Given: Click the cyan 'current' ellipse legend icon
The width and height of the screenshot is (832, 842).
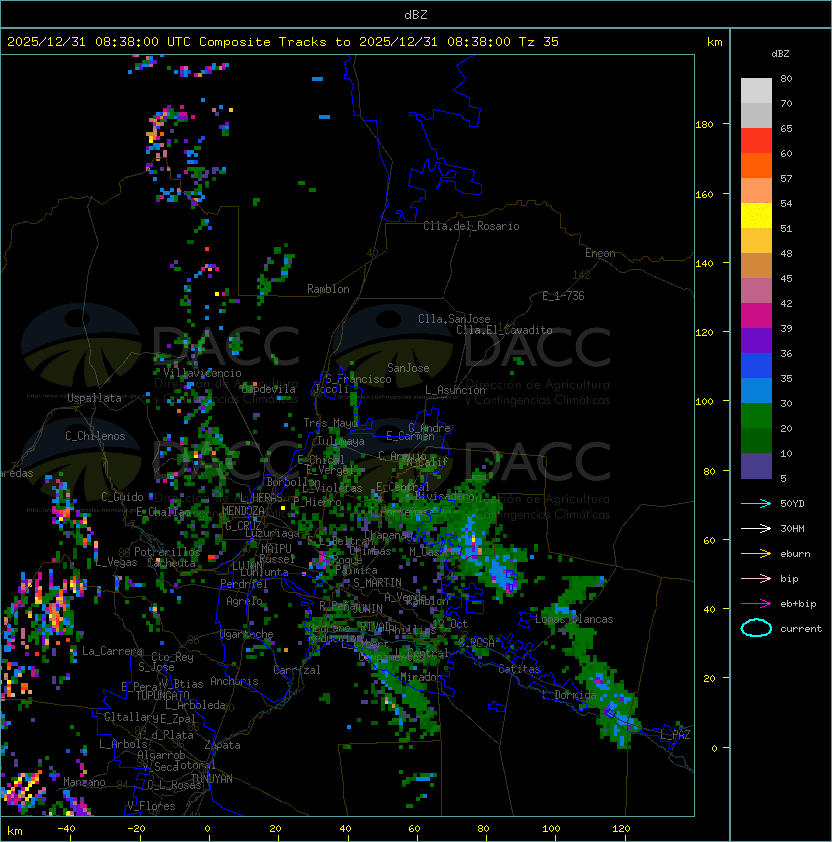Looking at the screenshot, I should 756,628.
